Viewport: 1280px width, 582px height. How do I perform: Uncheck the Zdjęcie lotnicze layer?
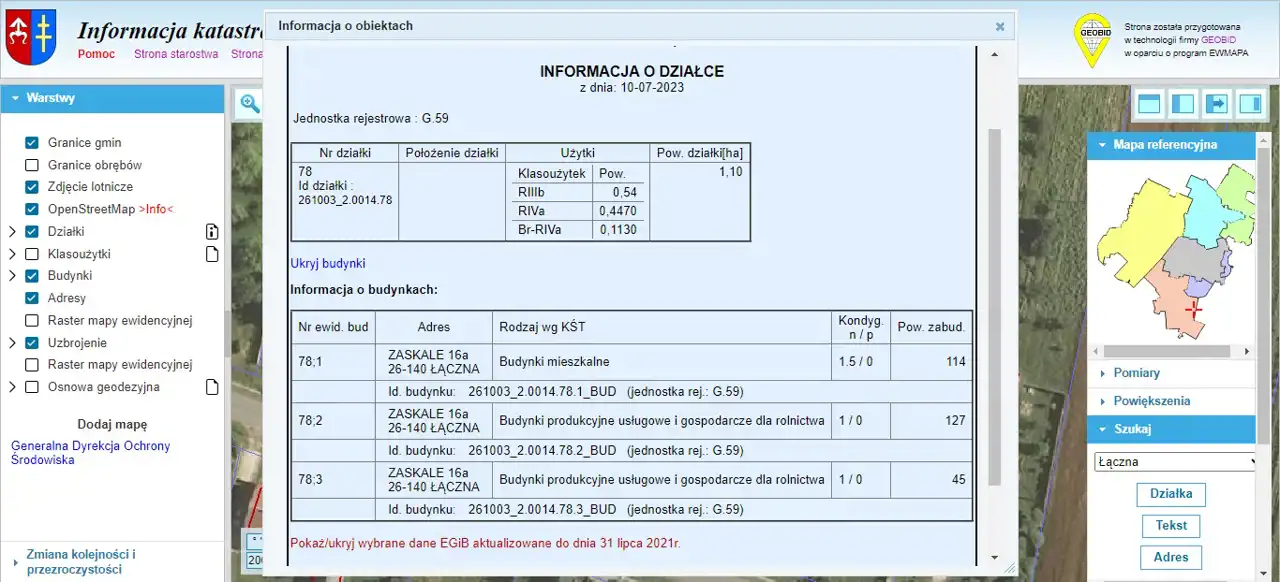click(x=32, y=187)
